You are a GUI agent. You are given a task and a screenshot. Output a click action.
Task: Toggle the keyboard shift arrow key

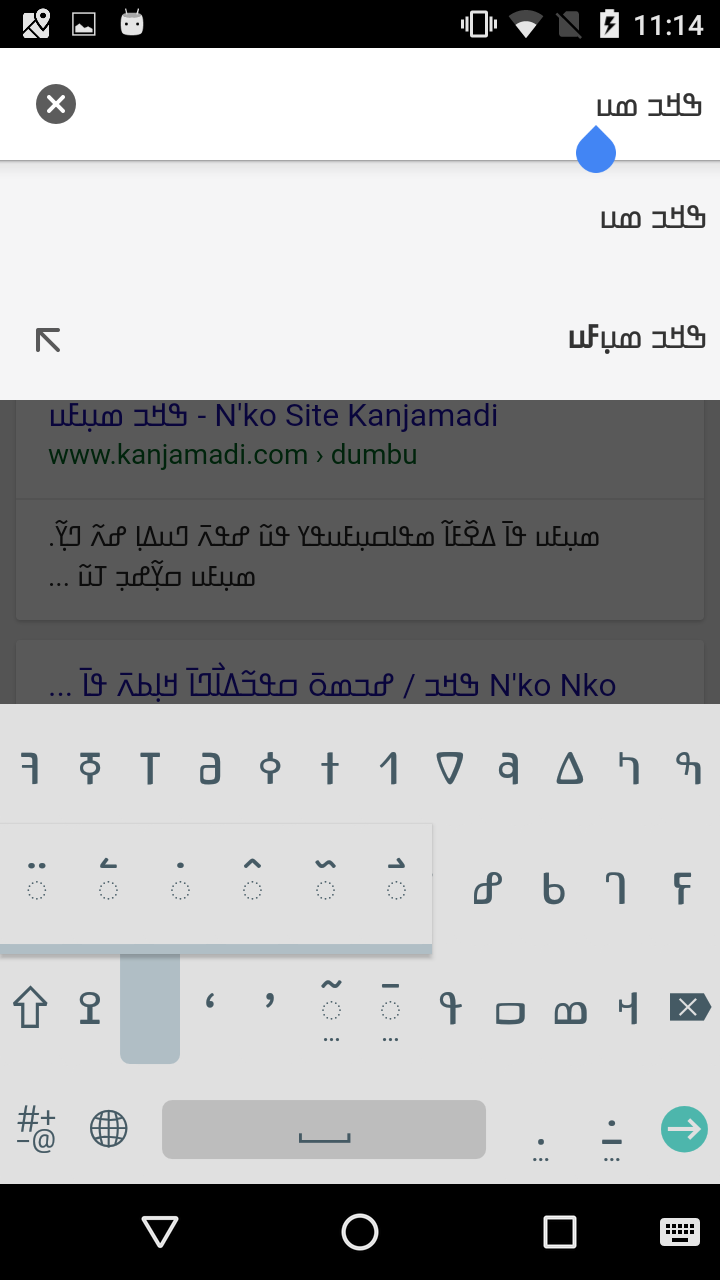click(x=30, y=1008)
